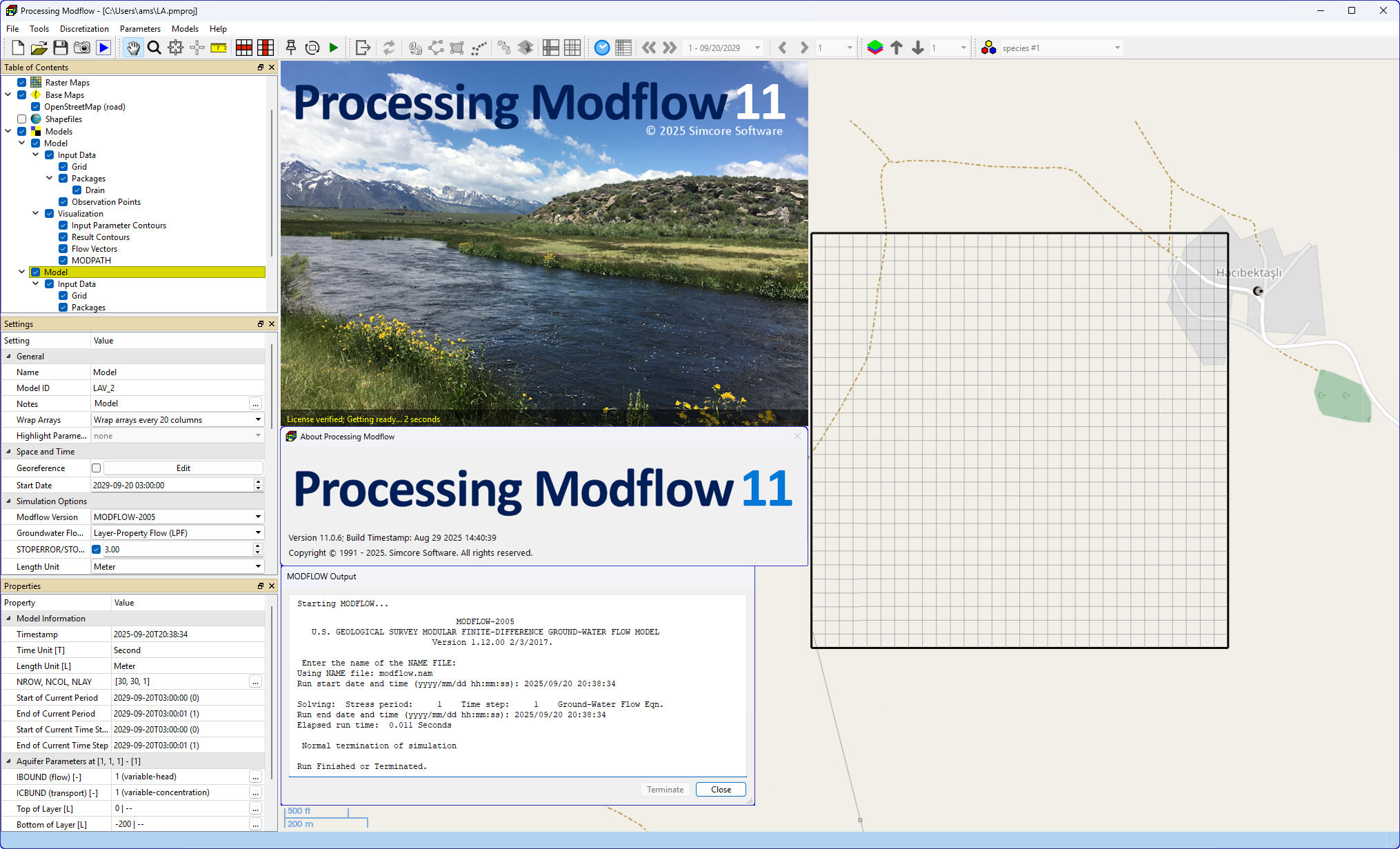Run the model with green play icon
Image resolution: width=1400 pixels, height=849 pixels.
coord(334,48)
